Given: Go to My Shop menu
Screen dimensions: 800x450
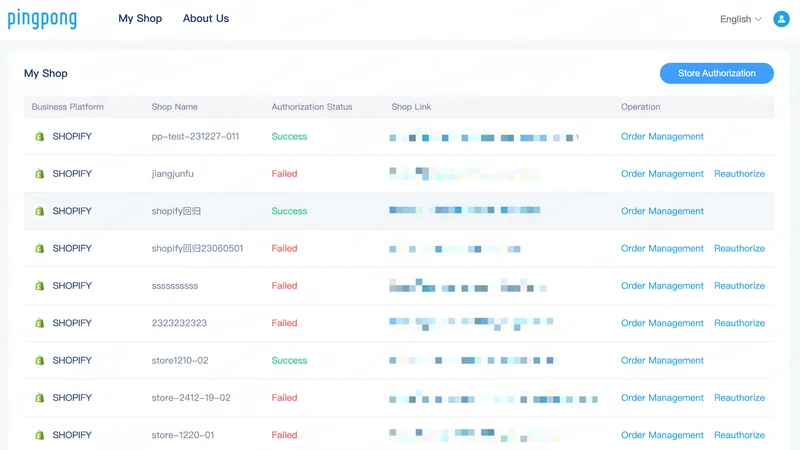Looking at the screenshot, I should click(x=140, y=18).
